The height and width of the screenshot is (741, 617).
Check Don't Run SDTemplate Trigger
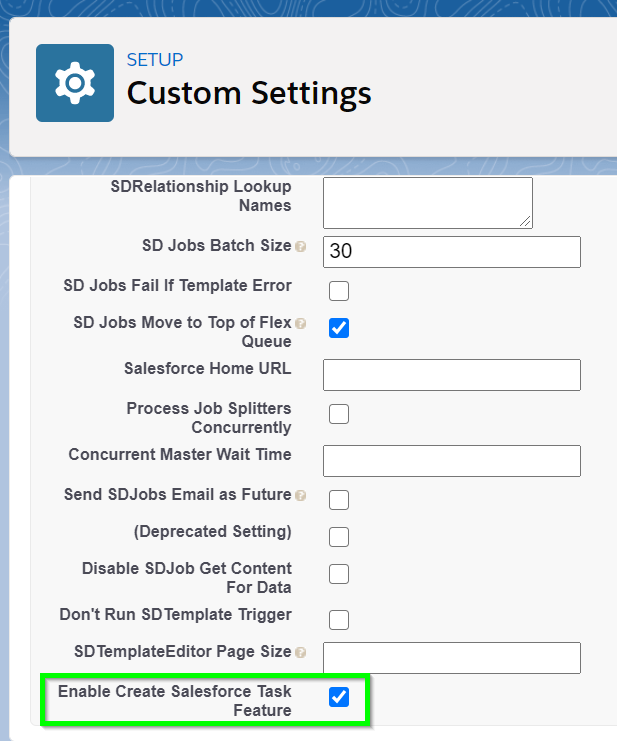coord(339,620)
